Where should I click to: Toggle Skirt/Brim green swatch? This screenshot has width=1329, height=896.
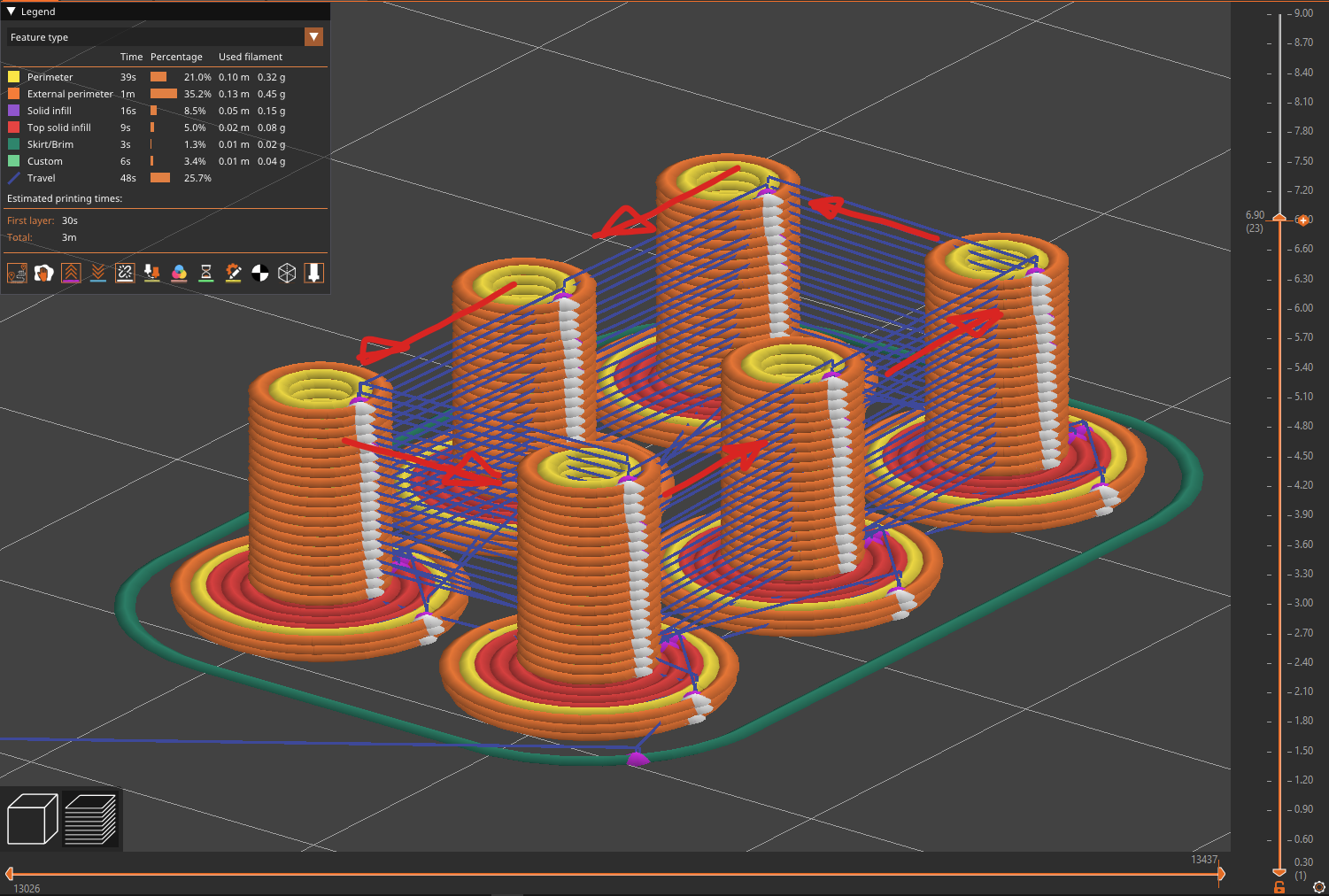pos(13,144)
